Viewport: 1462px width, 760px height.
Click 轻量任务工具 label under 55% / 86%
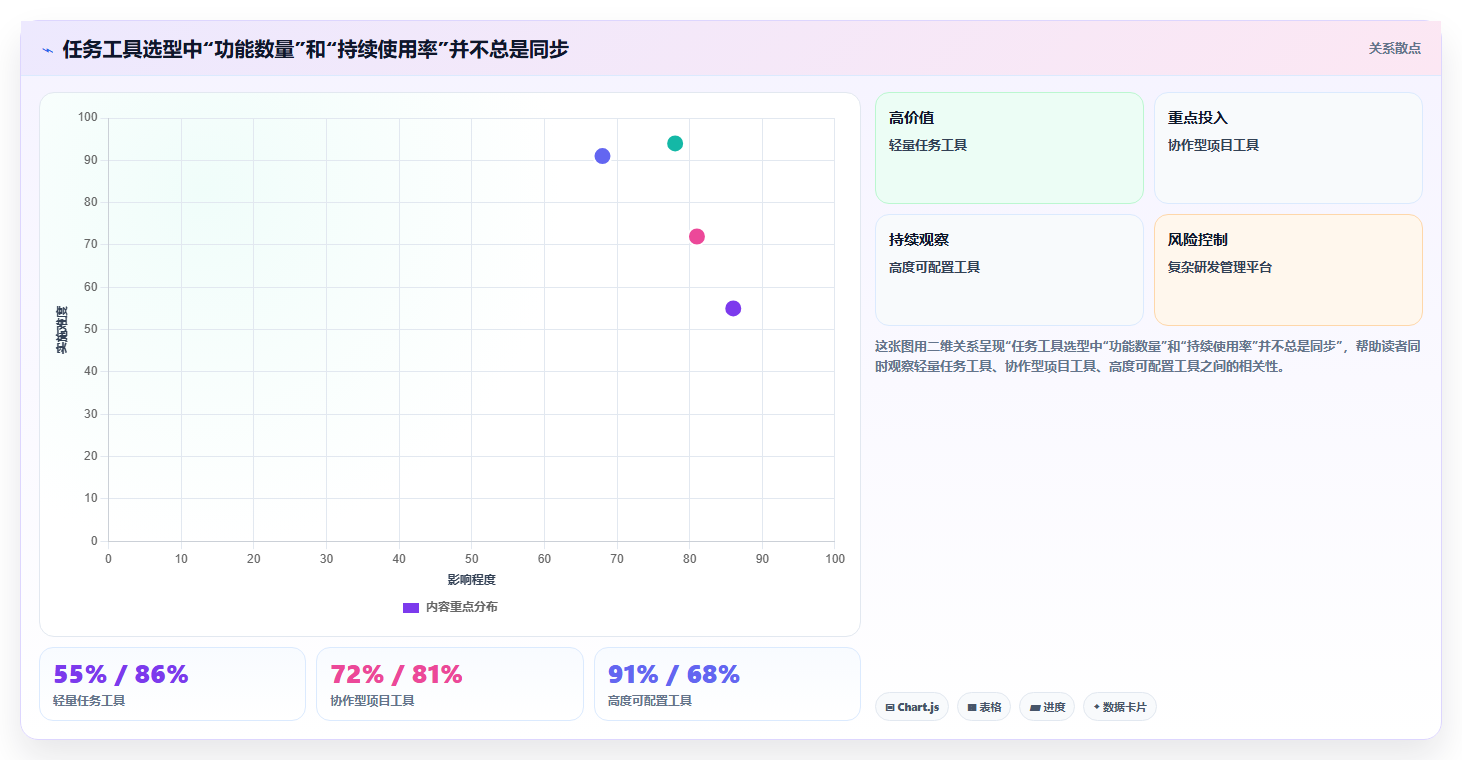tap(89, 701)
